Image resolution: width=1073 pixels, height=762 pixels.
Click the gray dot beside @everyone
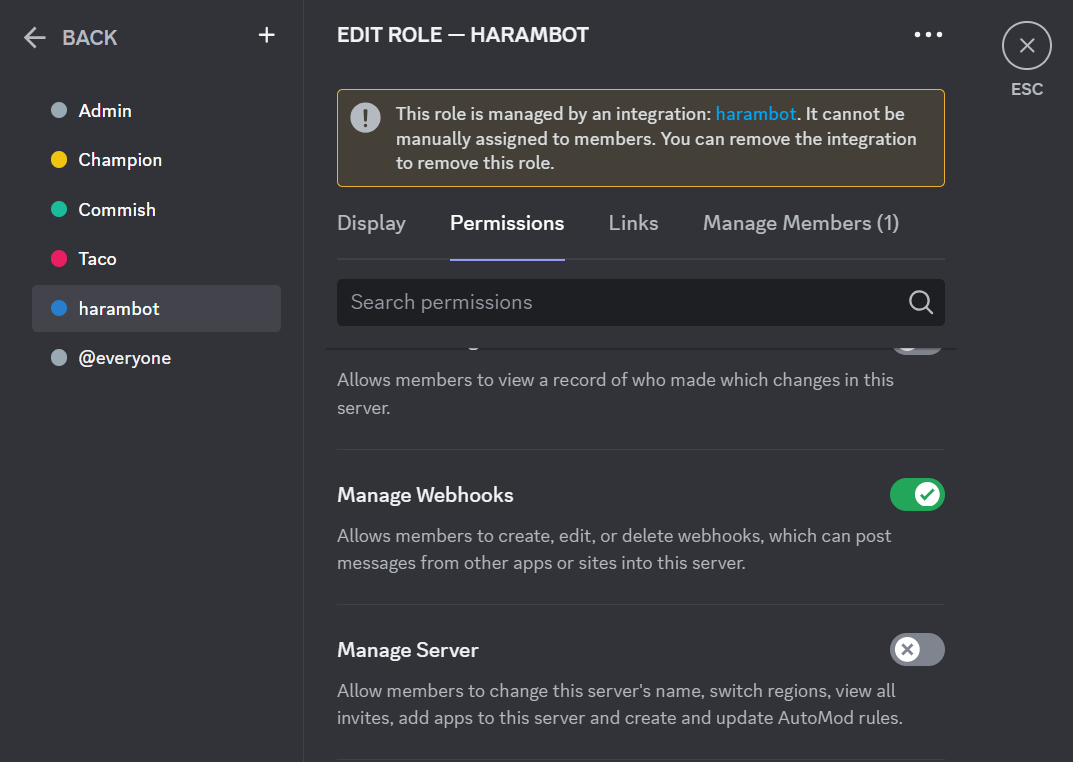[59, 358]
